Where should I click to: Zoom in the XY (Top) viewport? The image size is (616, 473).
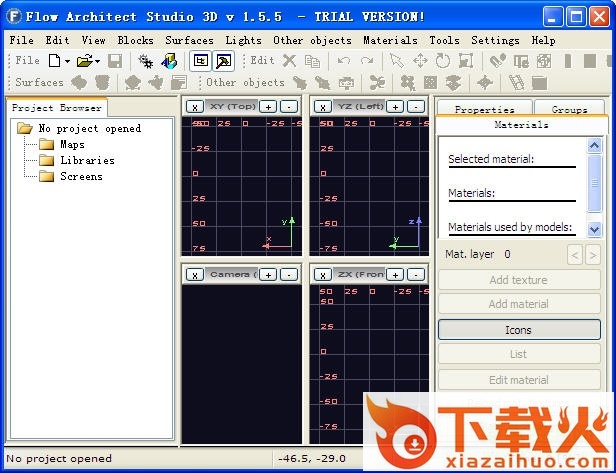[268, 106]
